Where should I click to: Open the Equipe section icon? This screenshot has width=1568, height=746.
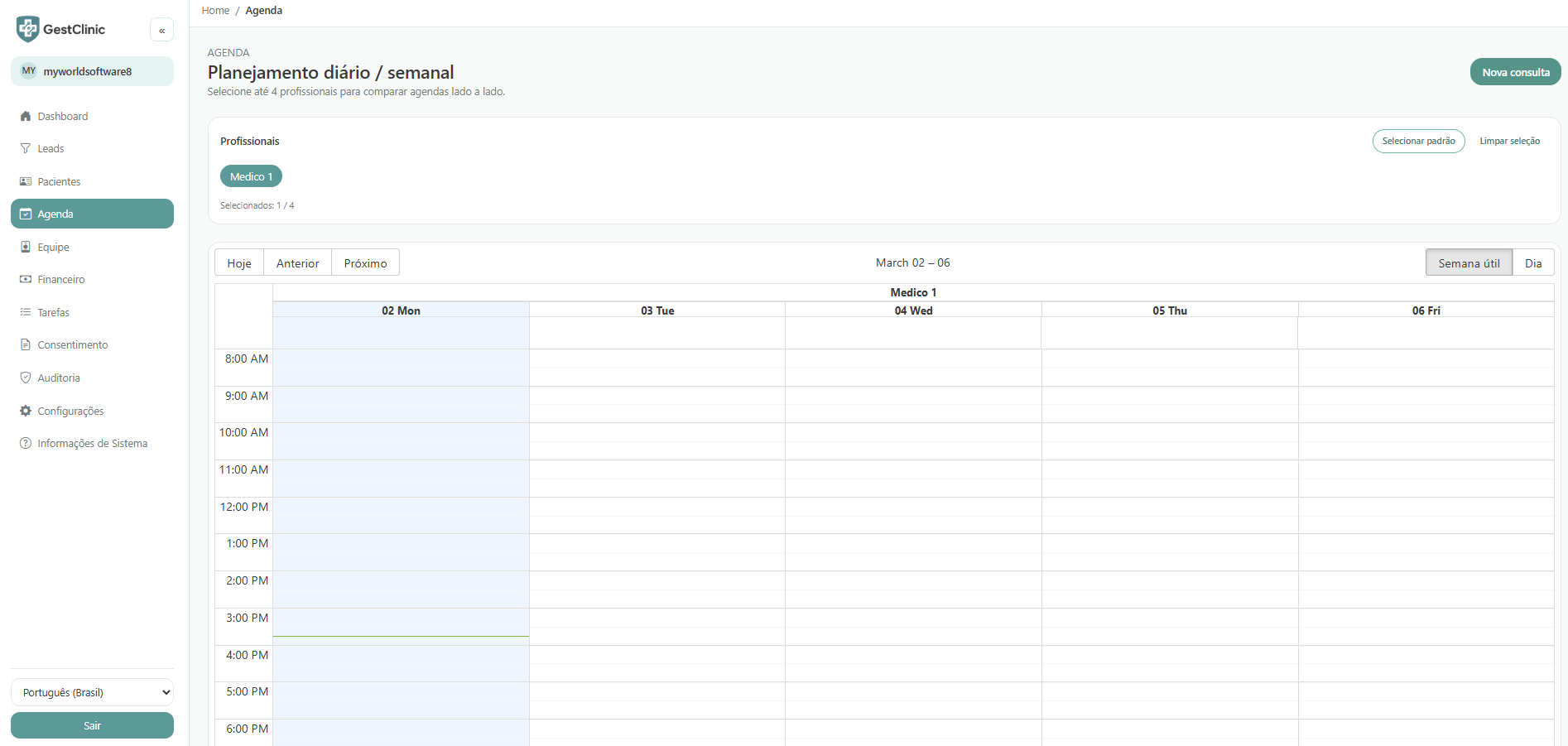click(x=26, y=246)
